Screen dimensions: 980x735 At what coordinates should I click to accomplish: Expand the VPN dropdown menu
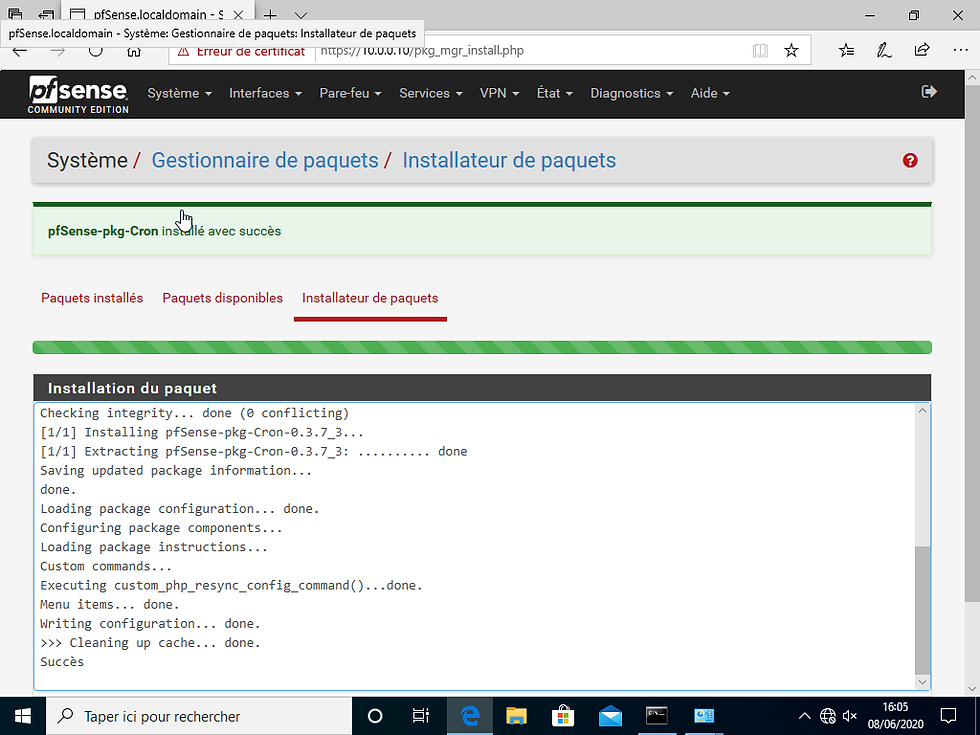tap(499, 93)
